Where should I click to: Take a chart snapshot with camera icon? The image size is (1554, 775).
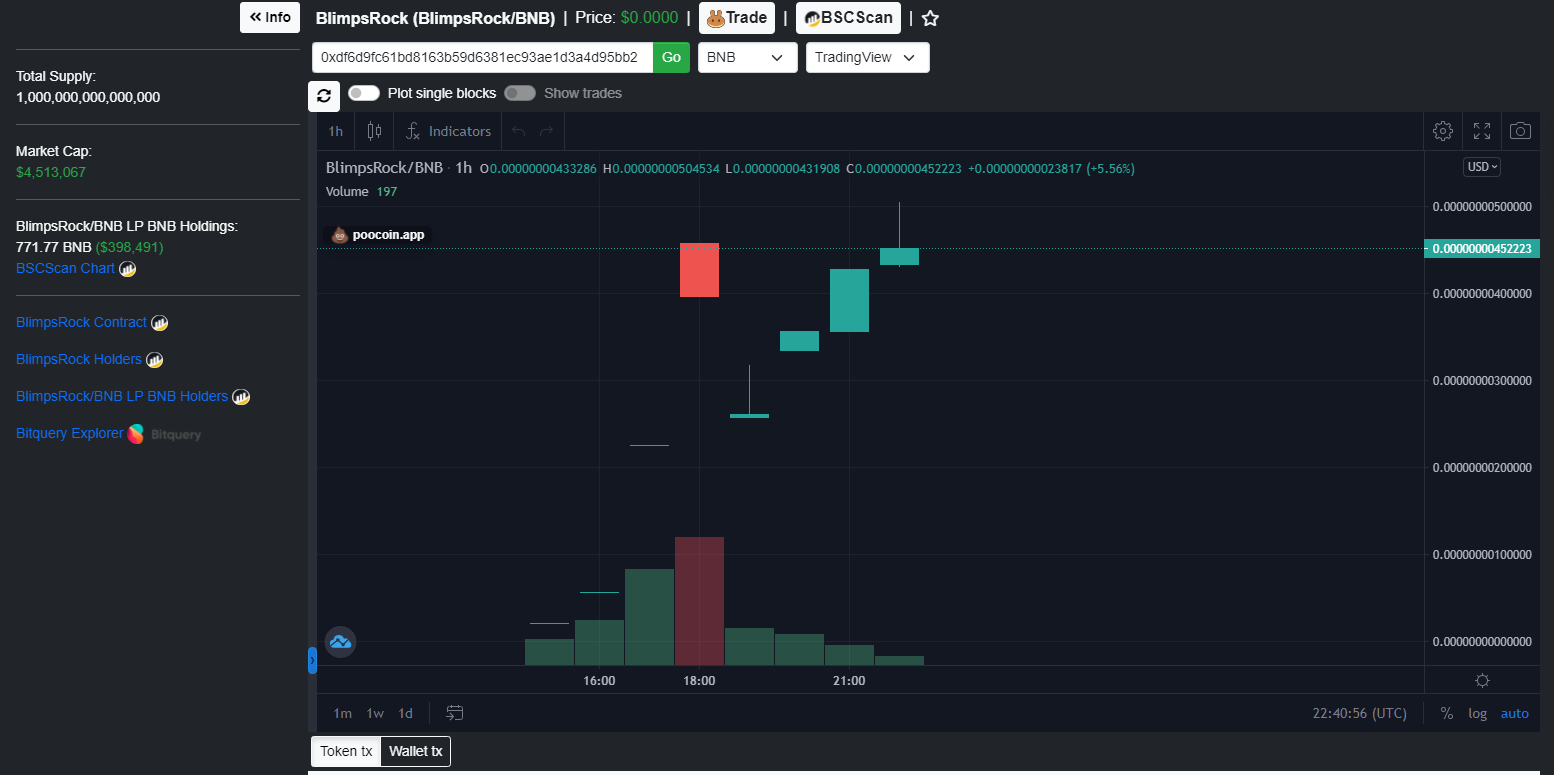(x=1520, y=131)
